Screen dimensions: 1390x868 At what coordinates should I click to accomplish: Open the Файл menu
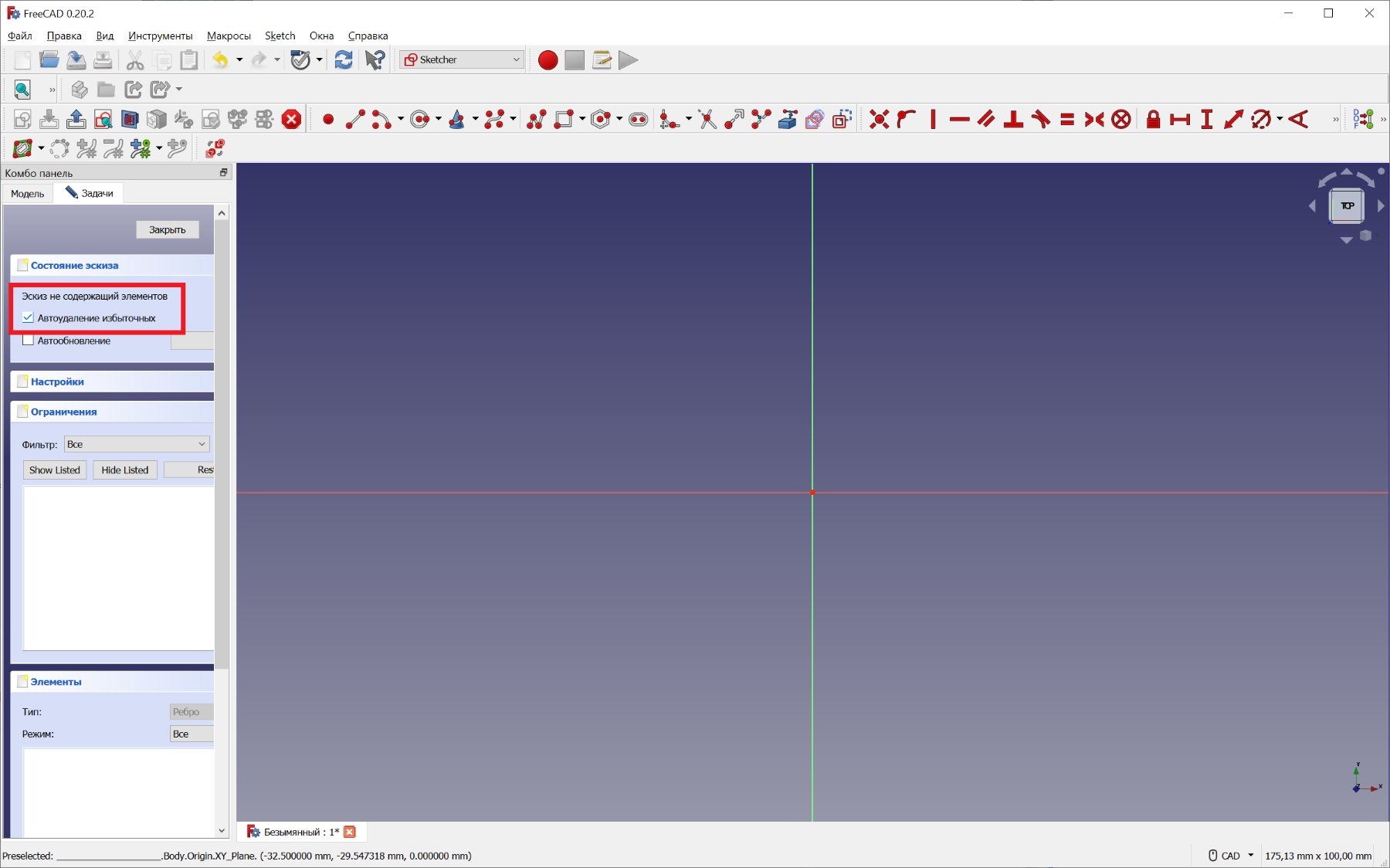point(20,36)
